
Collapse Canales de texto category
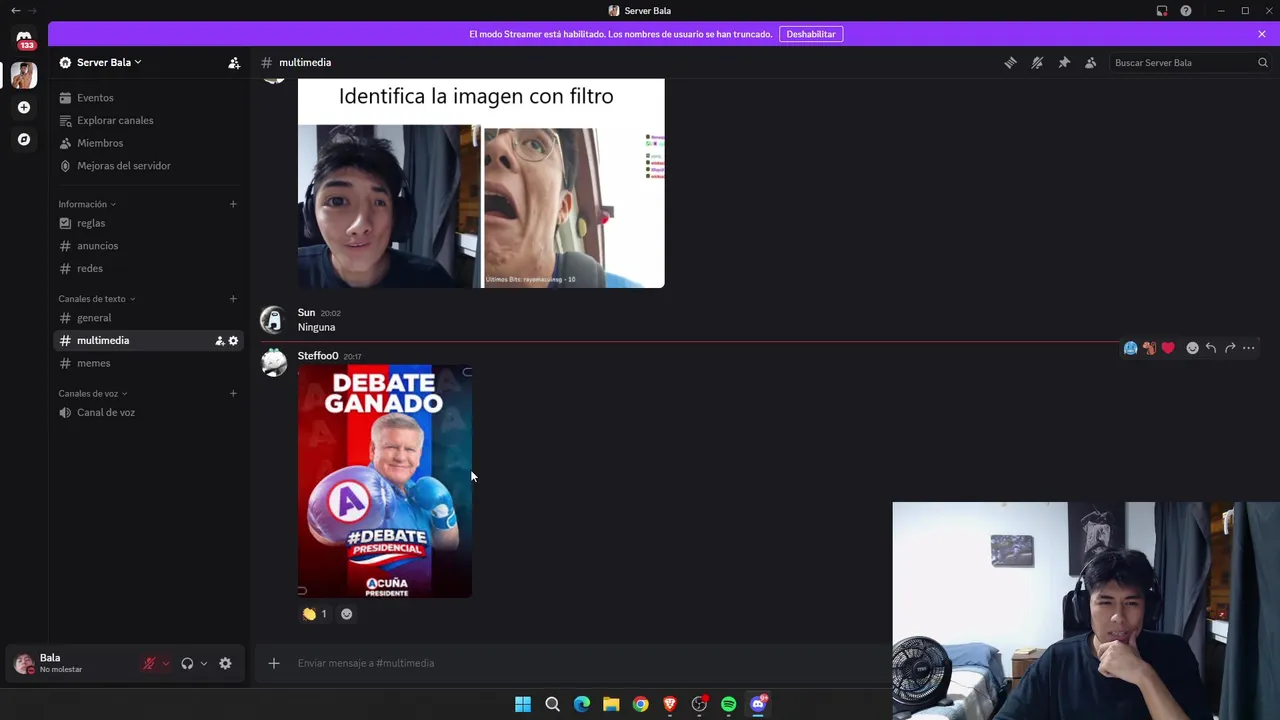point(96,299)
